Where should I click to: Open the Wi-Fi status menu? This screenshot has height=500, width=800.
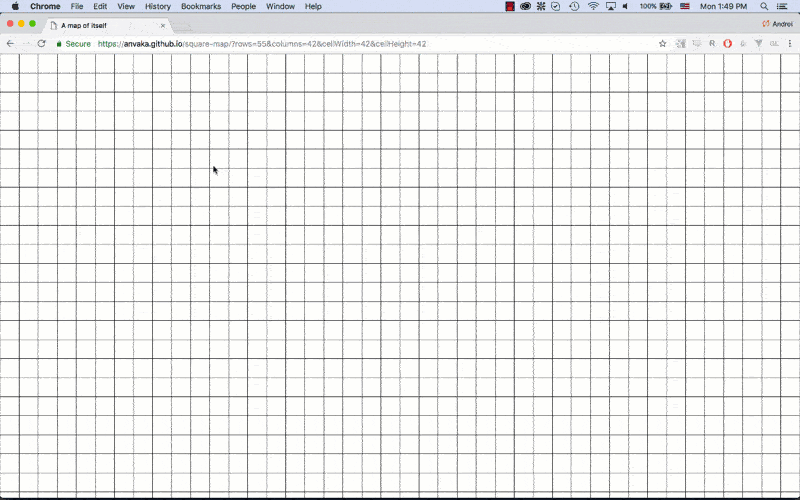(x=593, y=6)
